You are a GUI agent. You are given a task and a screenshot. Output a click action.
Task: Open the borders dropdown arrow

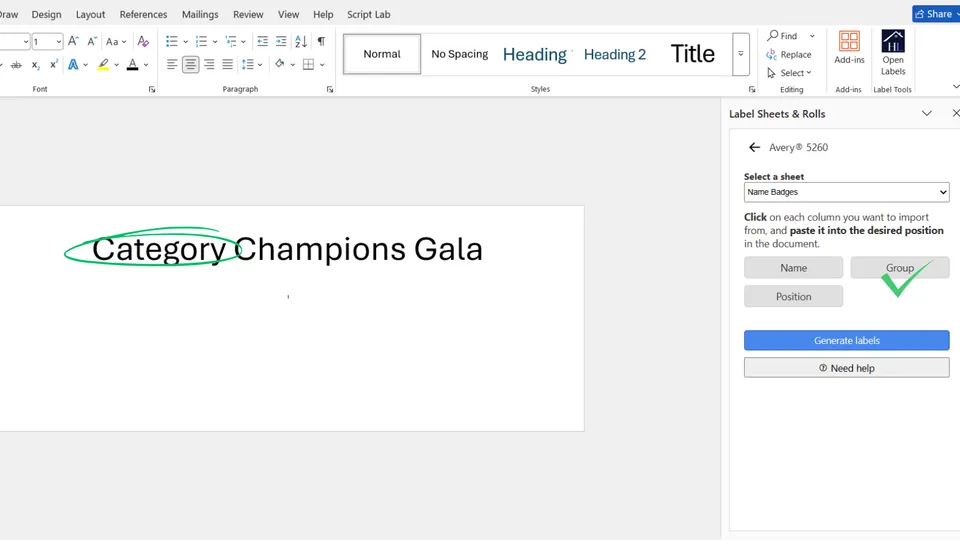click(x=322, y=64)
